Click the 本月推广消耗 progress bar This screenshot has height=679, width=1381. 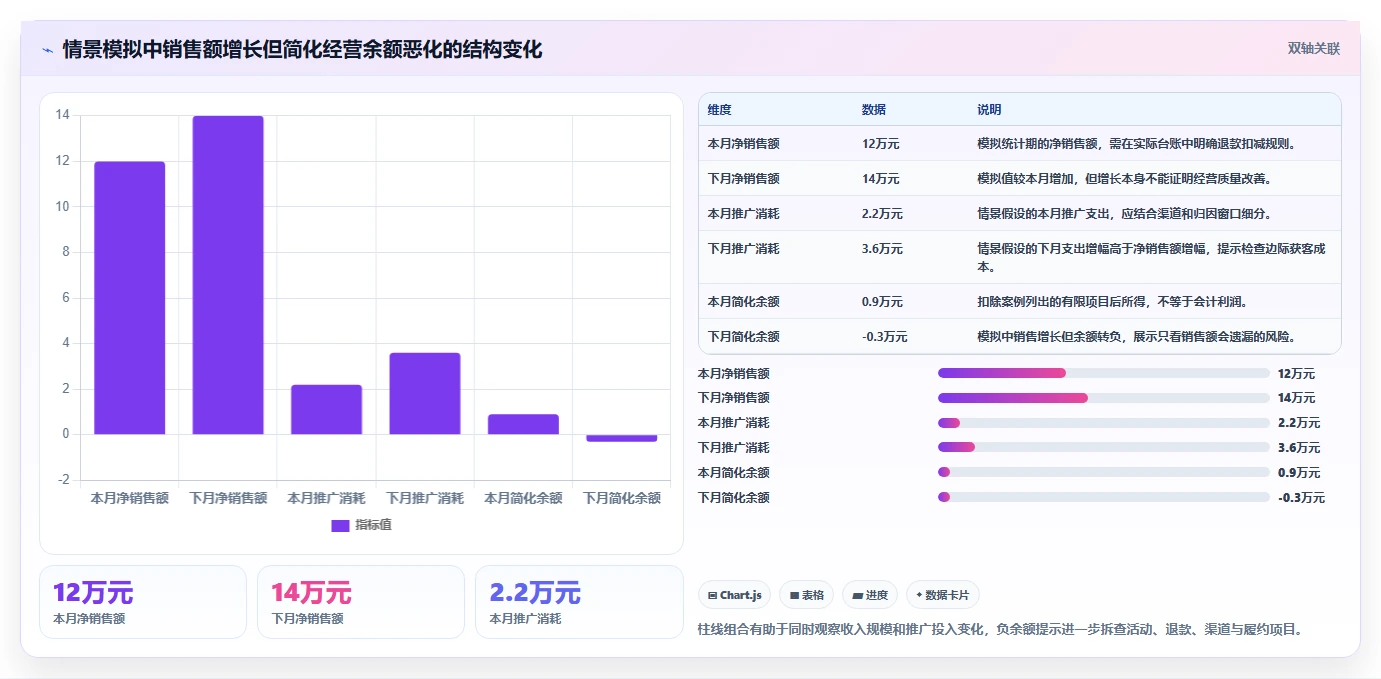pos(1104,423)
